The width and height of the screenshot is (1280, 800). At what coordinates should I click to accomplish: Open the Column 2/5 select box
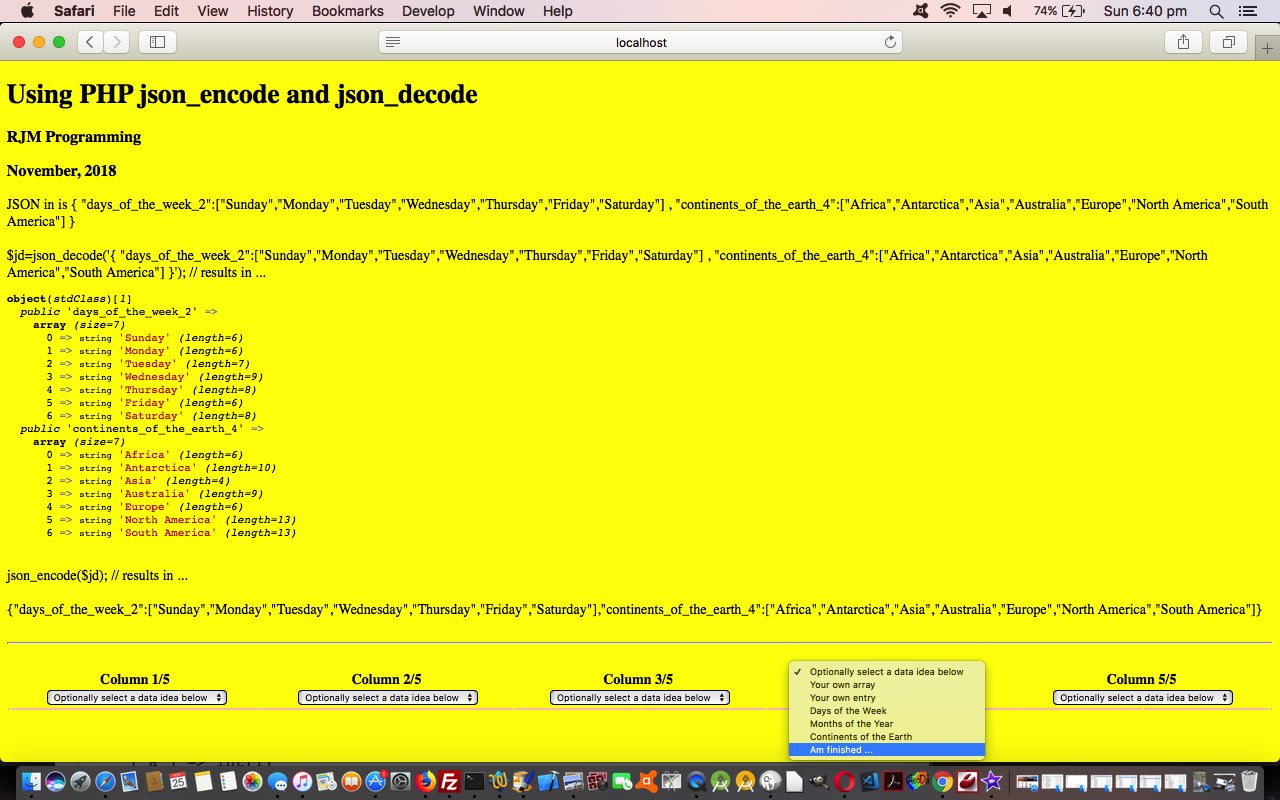click(387, 698)
